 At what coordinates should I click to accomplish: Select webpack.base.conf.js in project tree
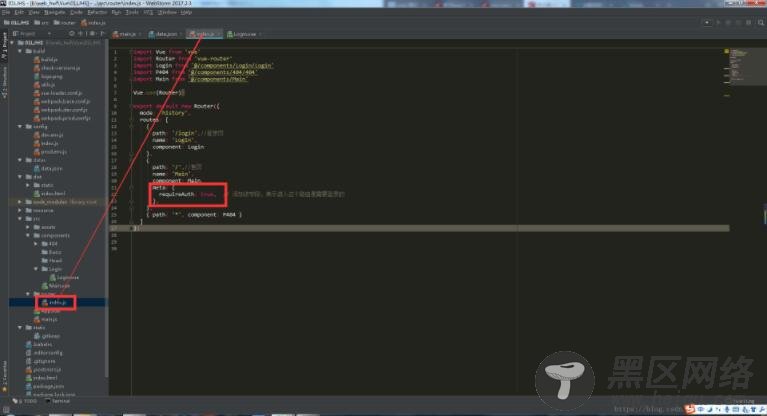pyautogui.click(x=62, y=101)
